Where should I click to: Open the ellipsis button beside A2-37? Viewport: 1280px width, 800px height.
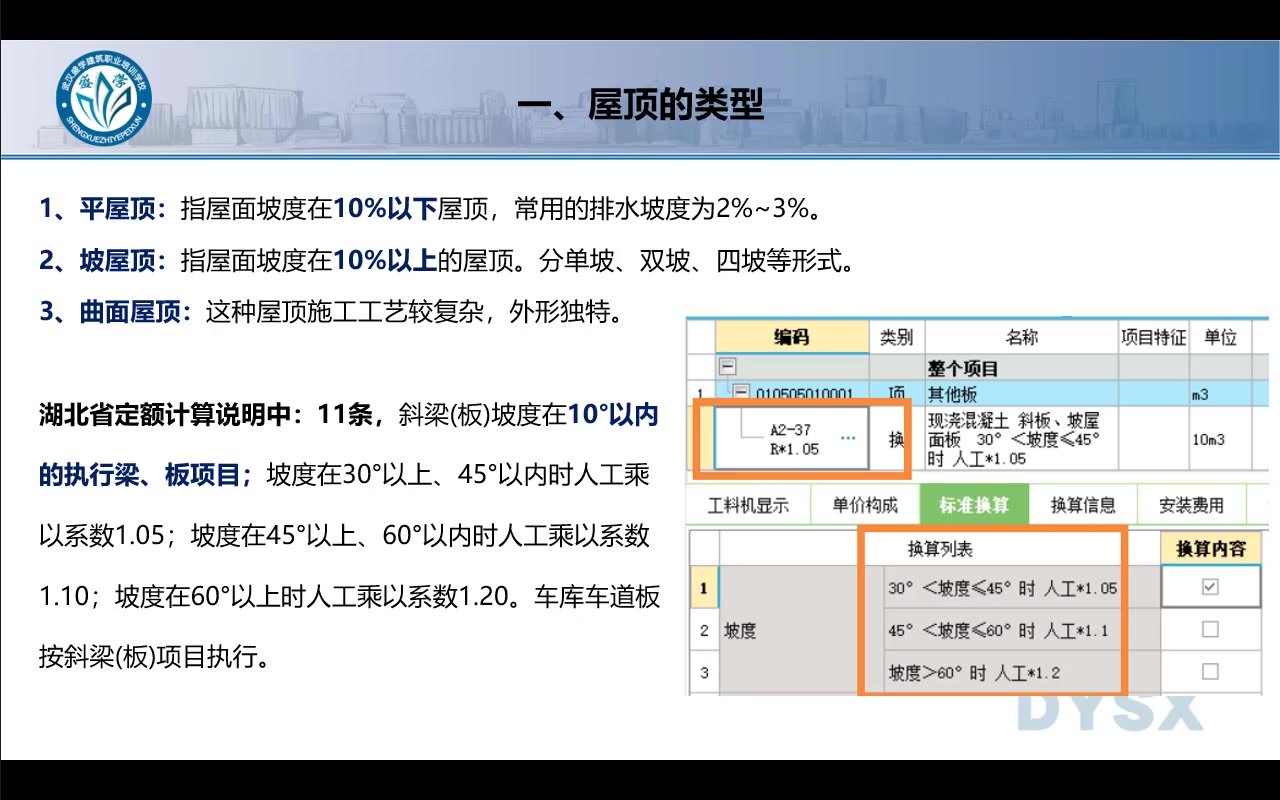coord(848,439)
